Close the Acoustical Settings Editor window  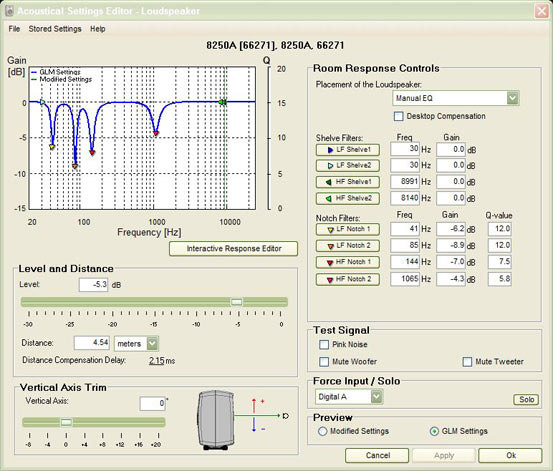click(x=542, y=11)
